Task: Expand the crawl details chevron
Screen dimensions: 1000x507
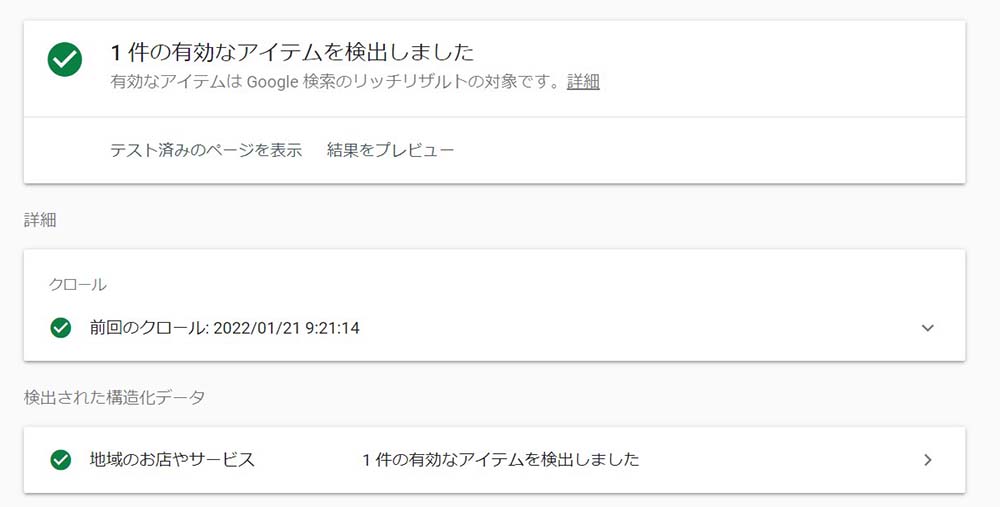Action: [927, 327]
